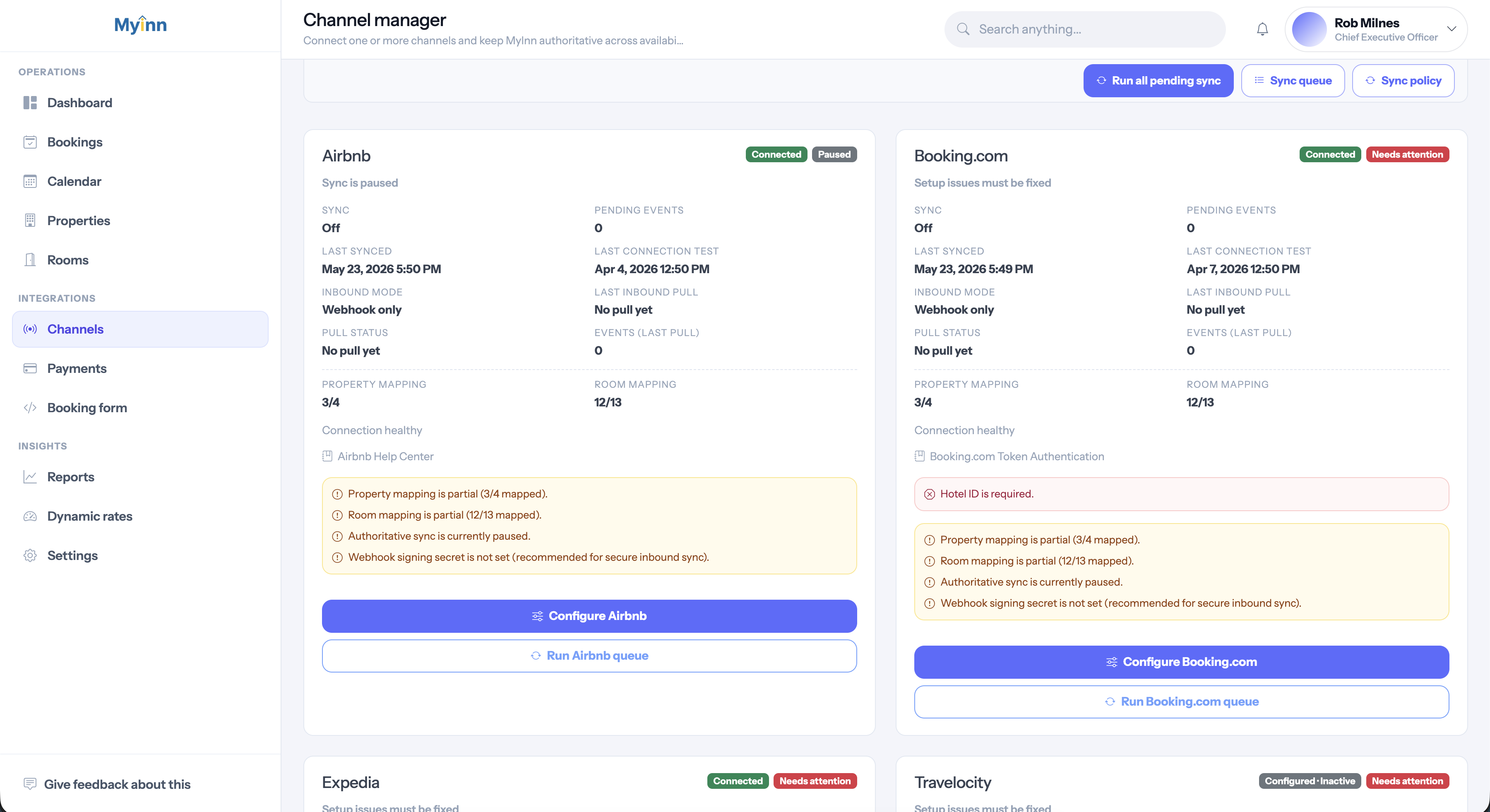1490x812 pixels.
Task: Open Dynamic rates page
Action: 140,517
